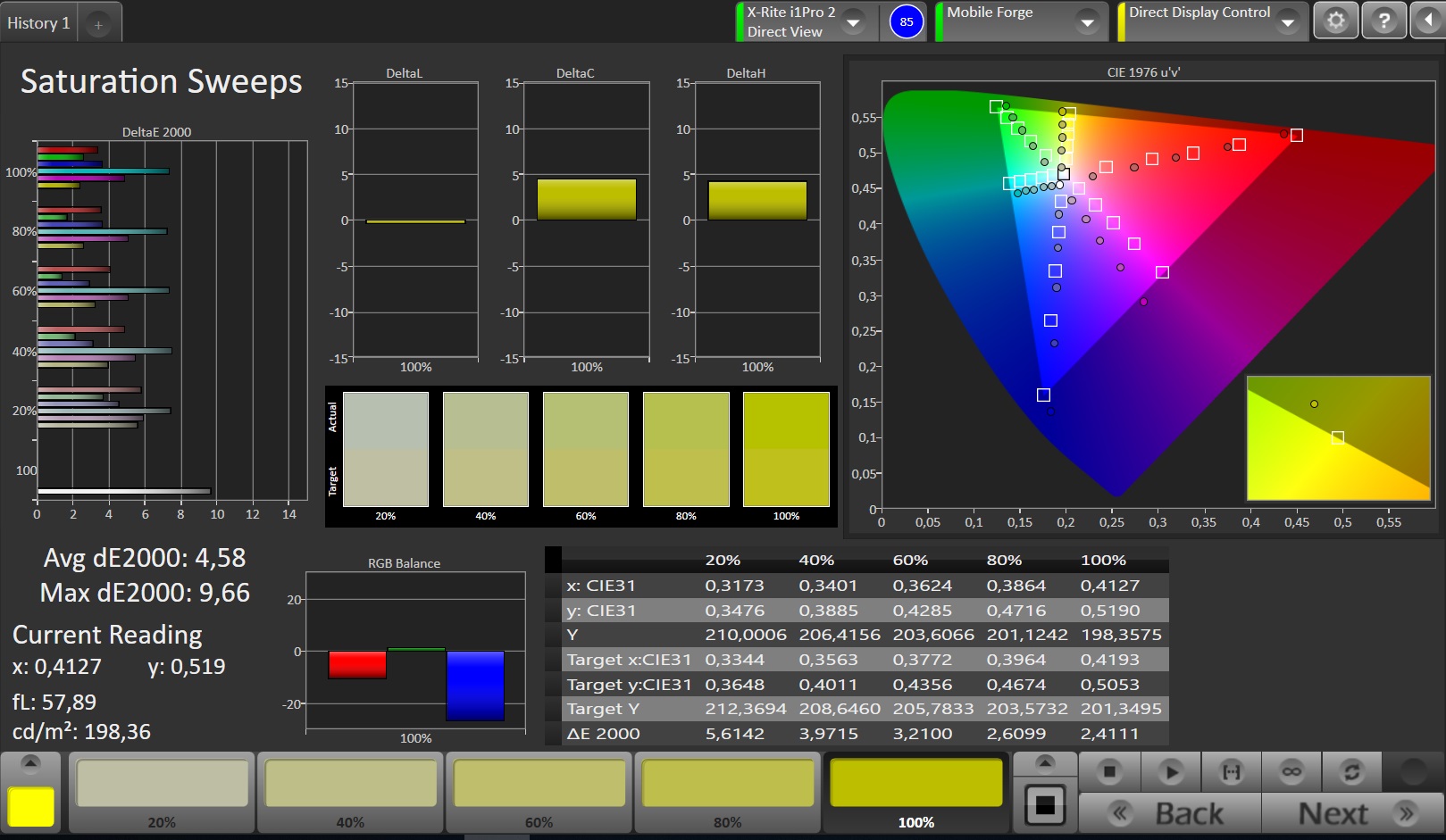Toggle continuous read infinity icon
This screenshot has width=1446, height=840.
click(x=1291, y=771)
